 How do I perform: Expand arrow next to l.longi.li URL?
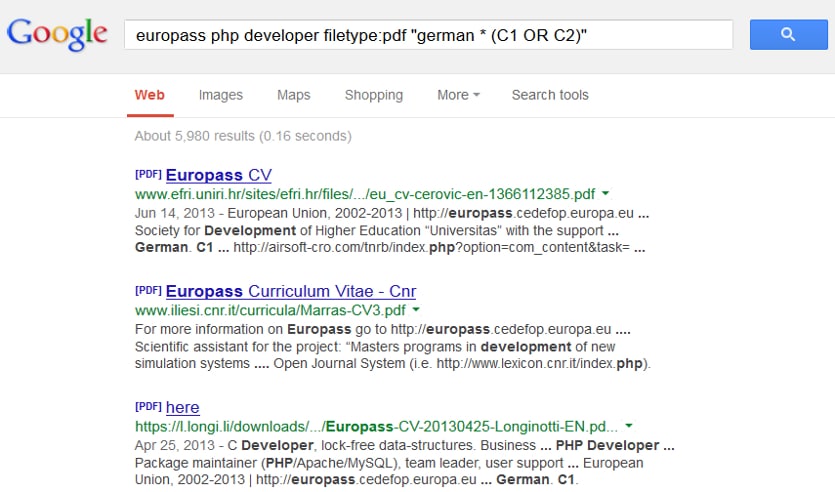pyautogui.click(x=629, y=425)
